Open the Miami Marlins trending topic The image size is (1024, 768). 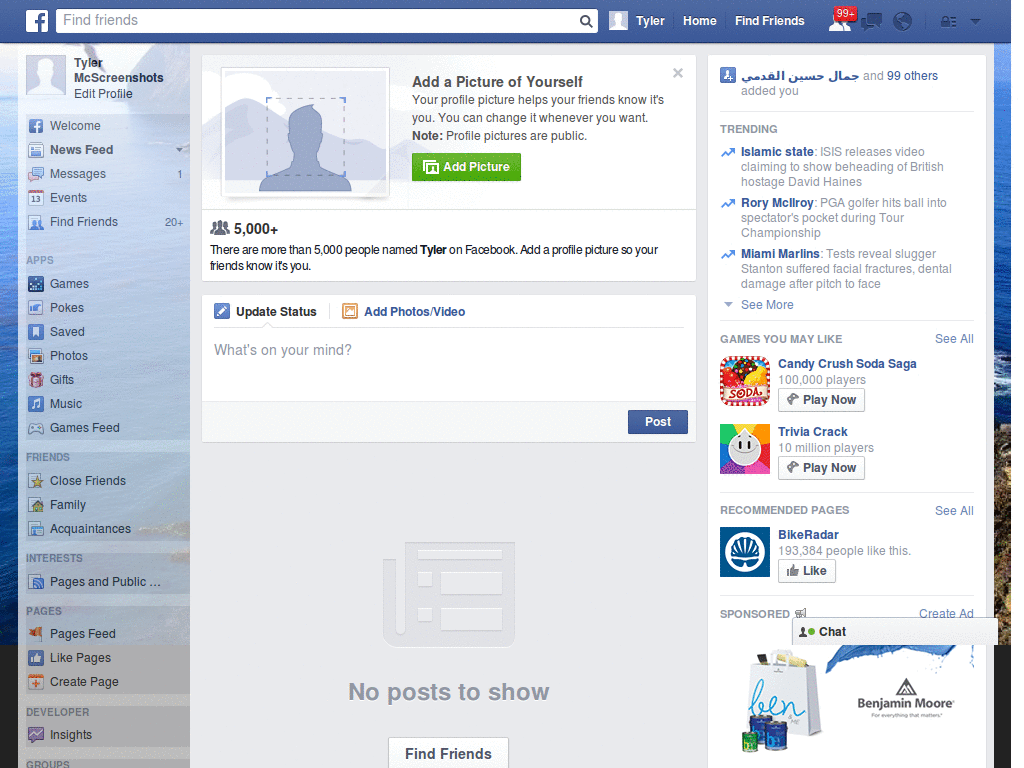point(780,253)
